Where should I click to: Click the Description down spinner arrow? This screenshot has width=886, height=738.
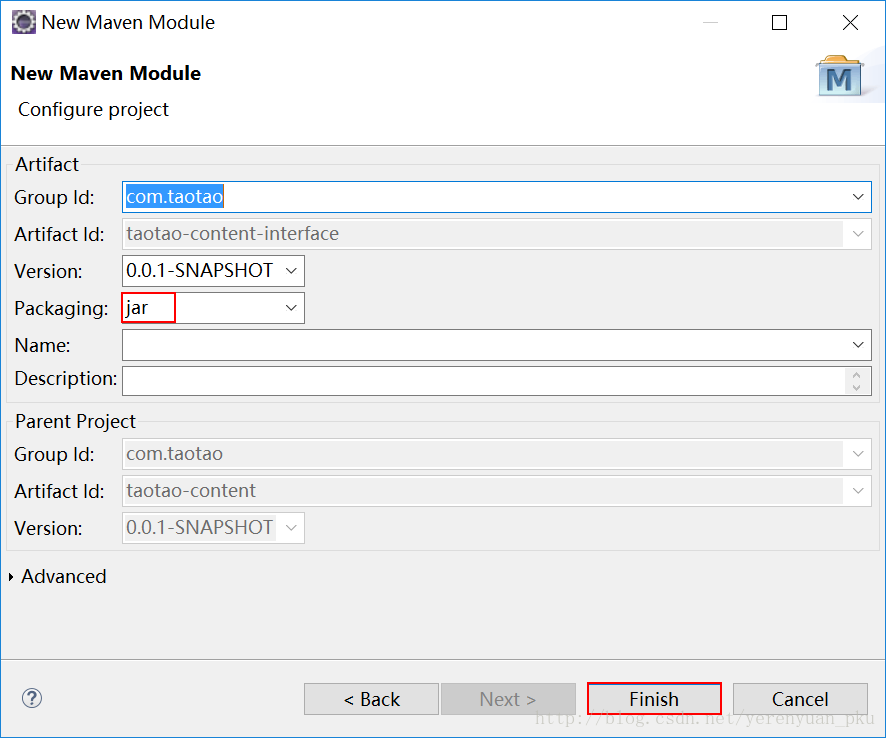857,388
